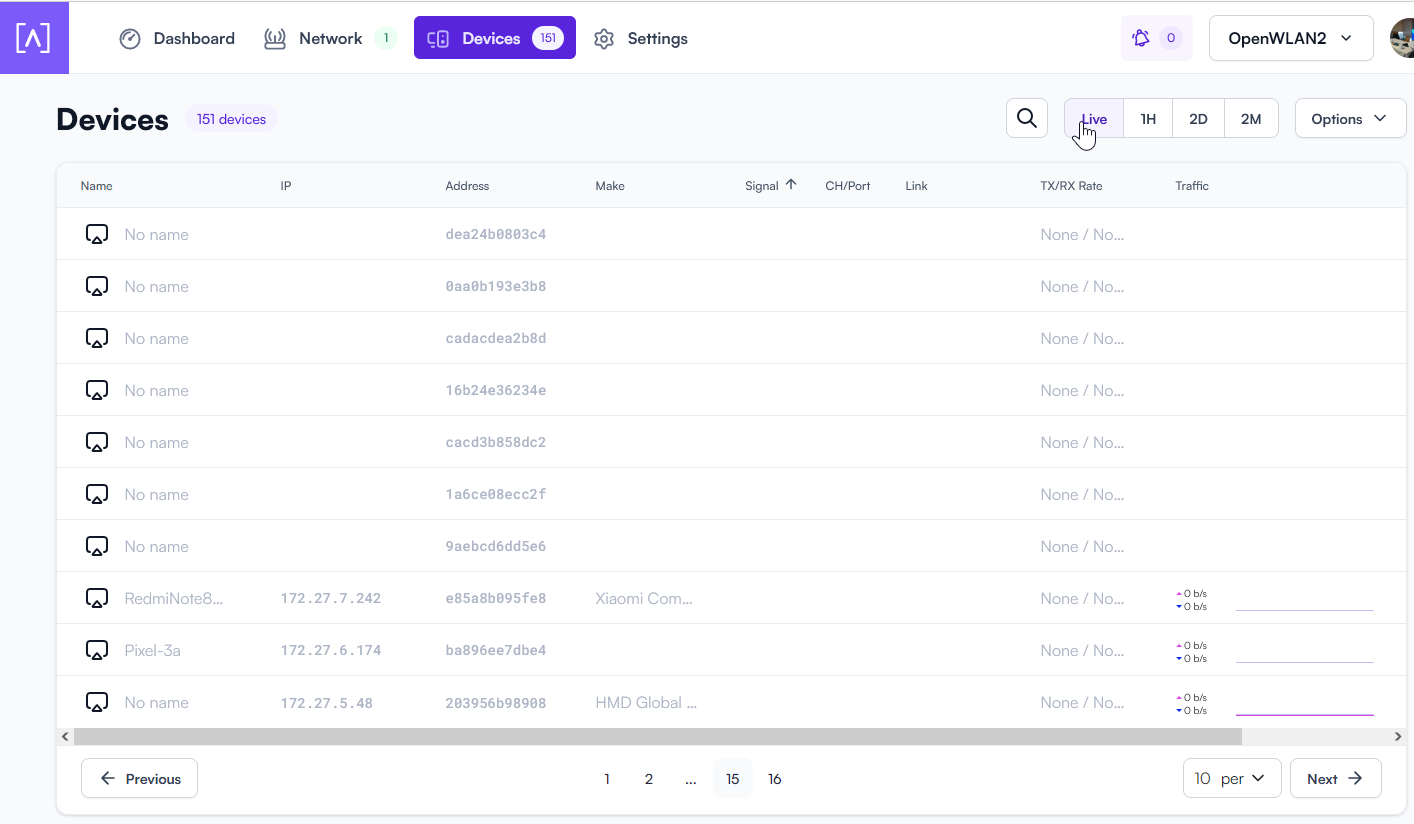The height and width of the screenshot is (824, 1414).
Task: Click the Address column header
Action: (x=467, y=186)
